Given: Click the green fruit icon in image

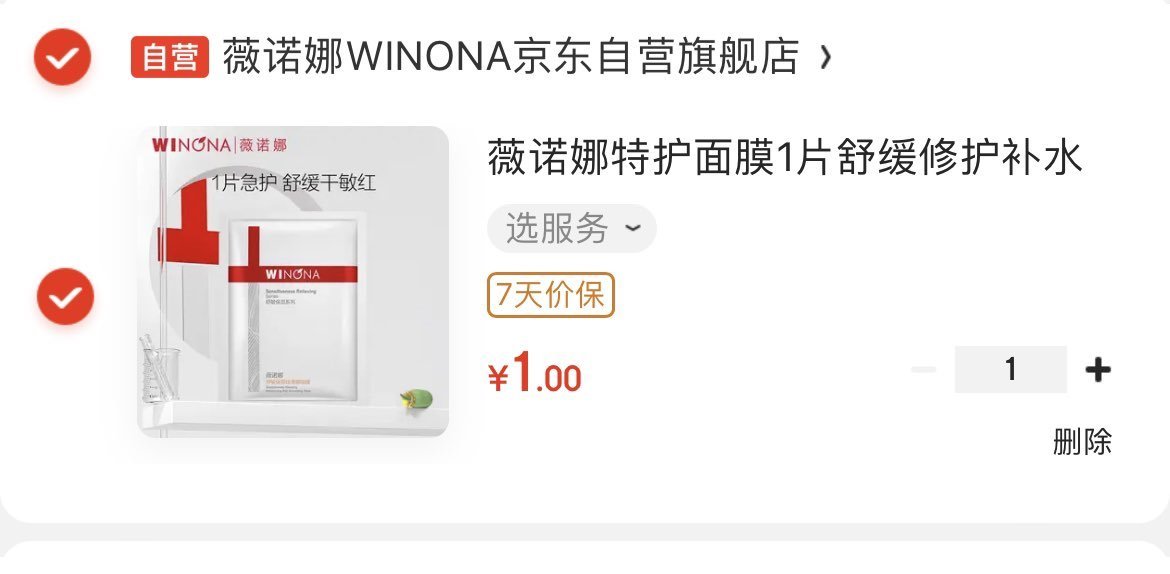Looking at the screenshot, I should click(x=416, y=399).
